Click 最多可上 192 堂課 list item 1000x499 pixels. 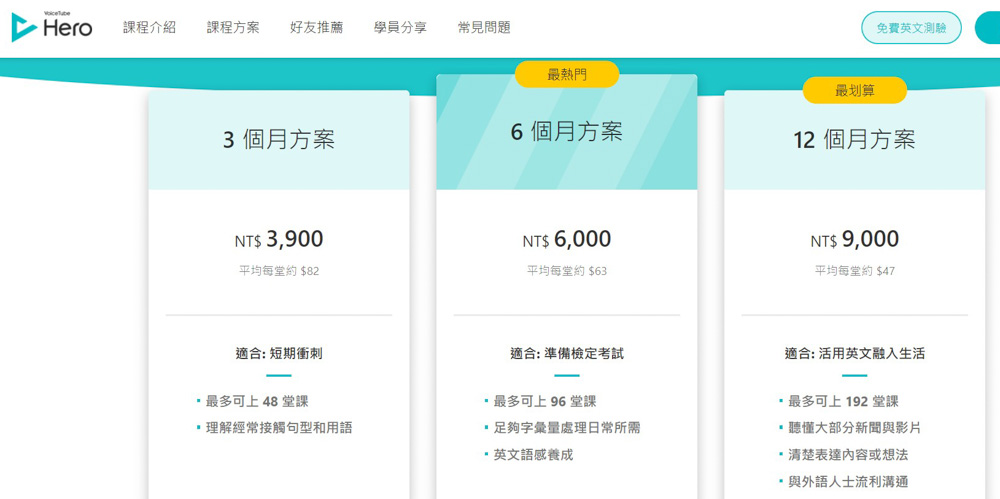tap(843, 401)
